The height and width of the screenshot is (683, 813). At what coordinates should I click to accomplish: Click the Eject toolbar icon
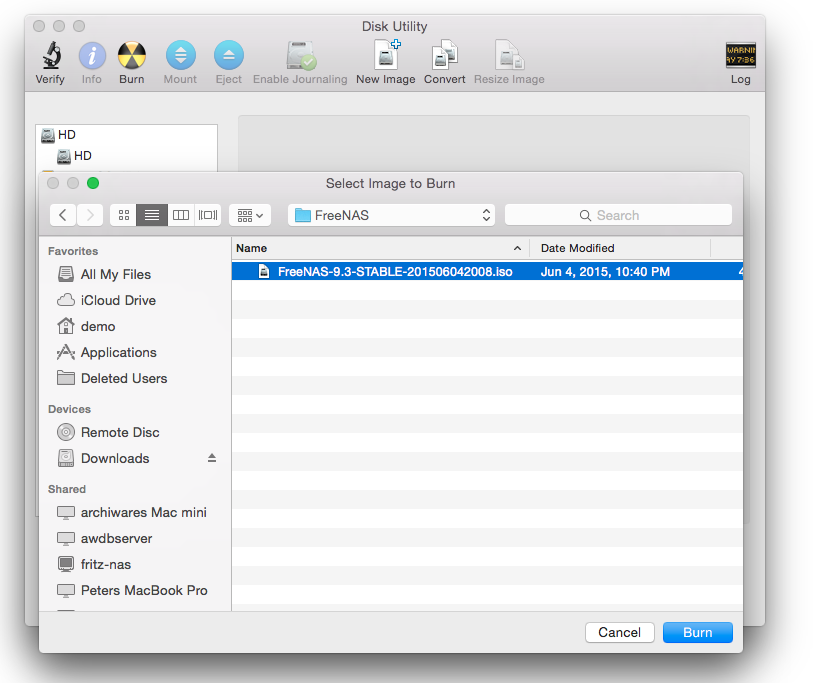click(229, 55)
